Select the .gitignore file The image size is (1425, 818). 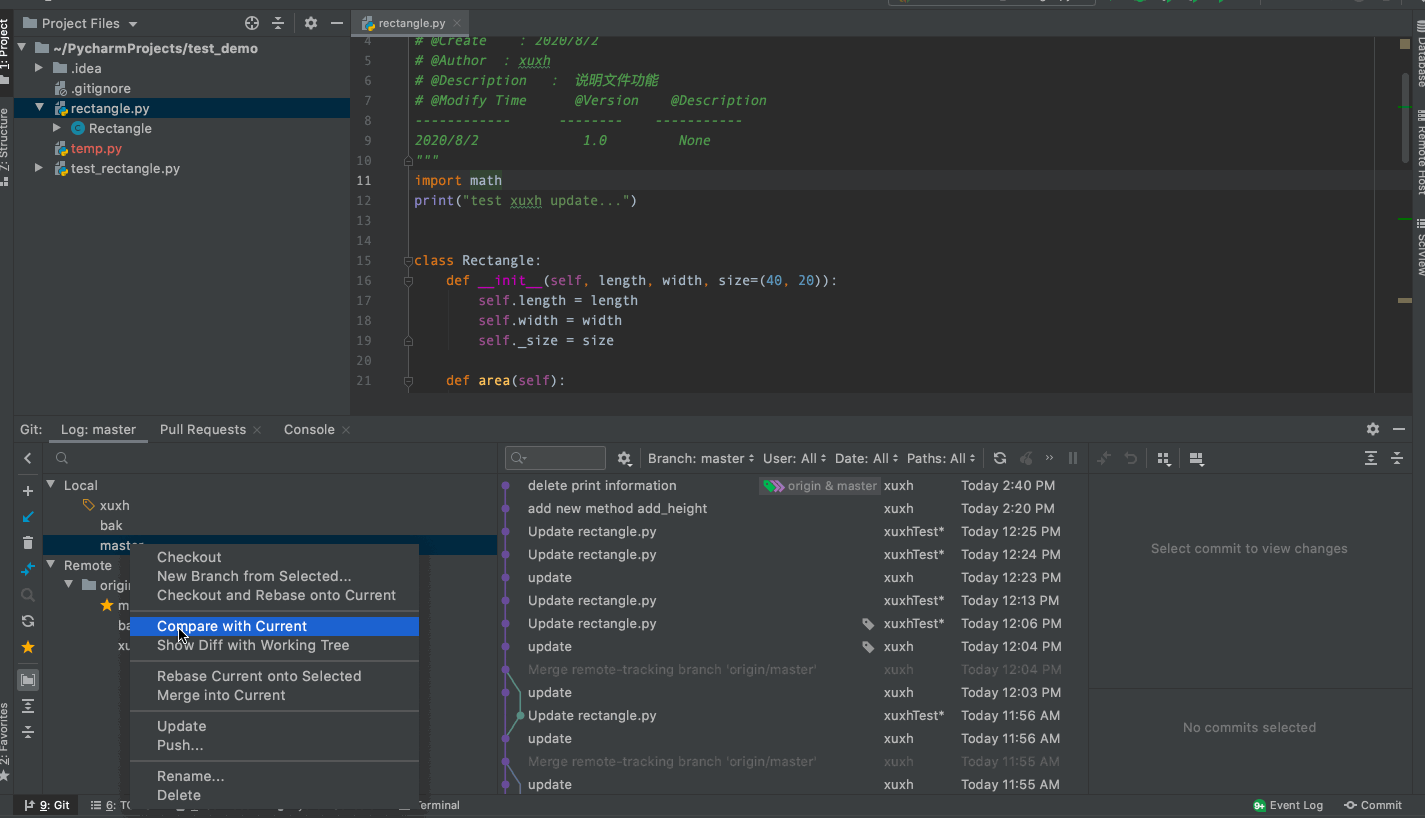100,88
